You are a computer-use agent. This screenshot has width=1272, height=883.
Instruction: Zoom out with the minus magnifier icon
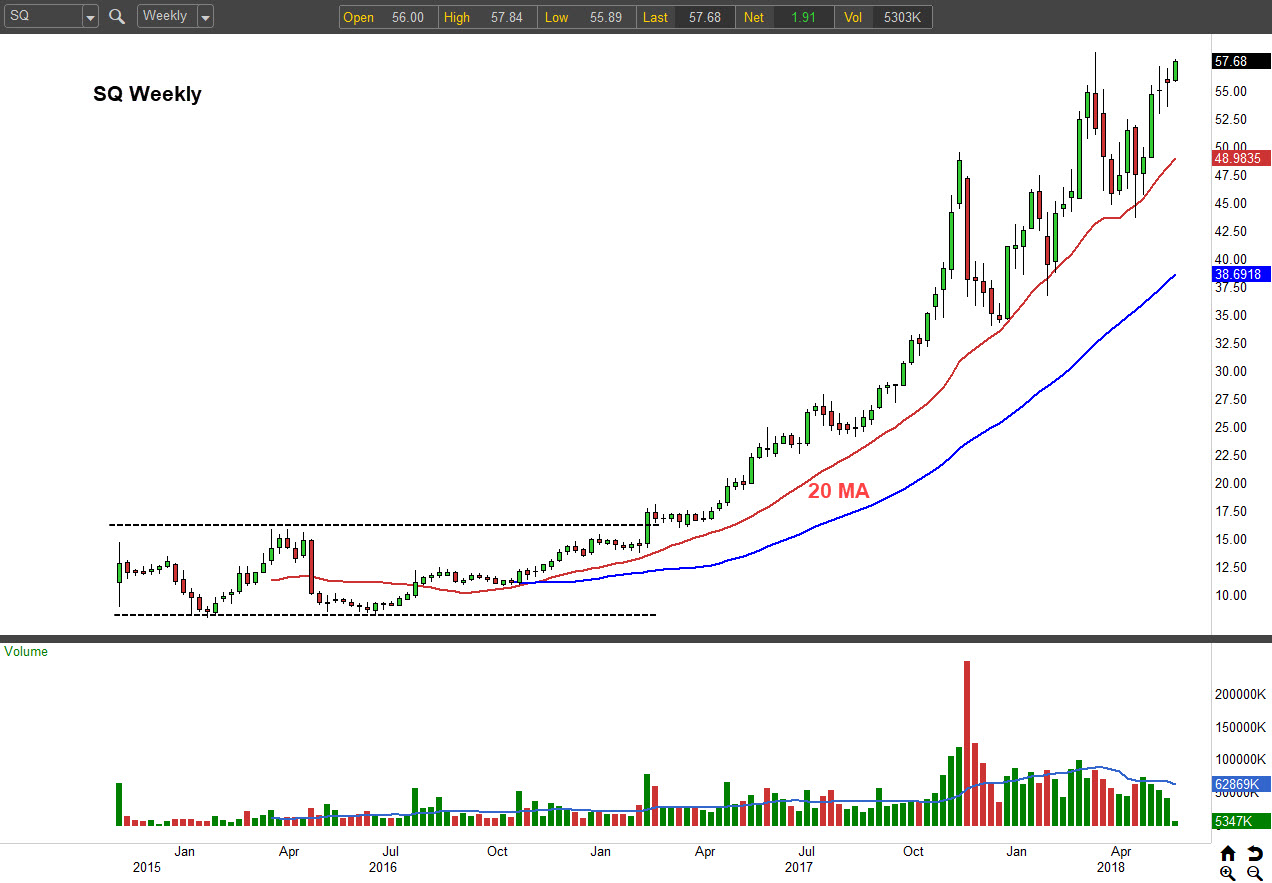tap(1254, 873)
